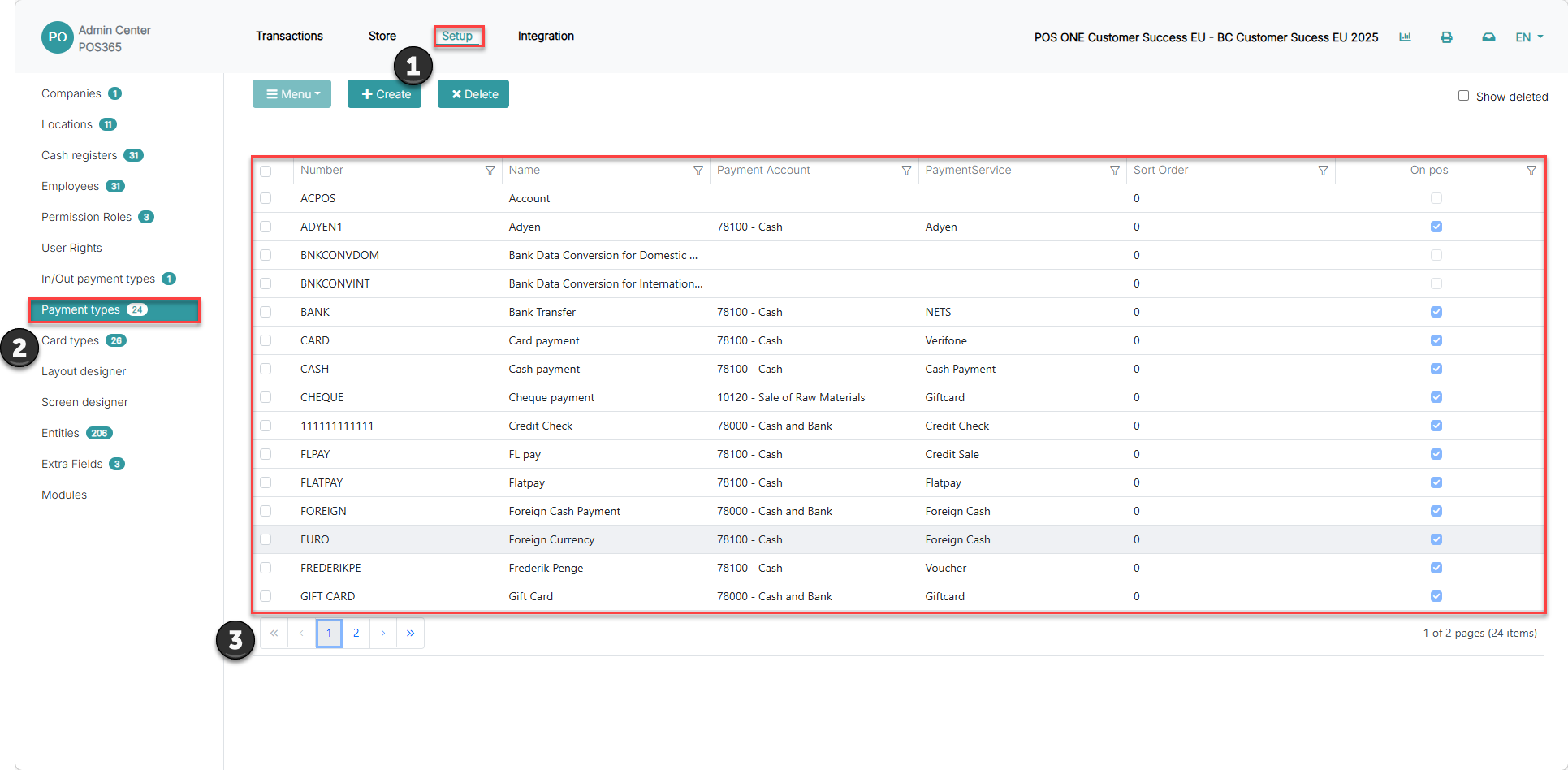The height and width of the screenshot is (770, 1568).
Task: Click the PO avatar logo
Action: (x=58, y=37)
